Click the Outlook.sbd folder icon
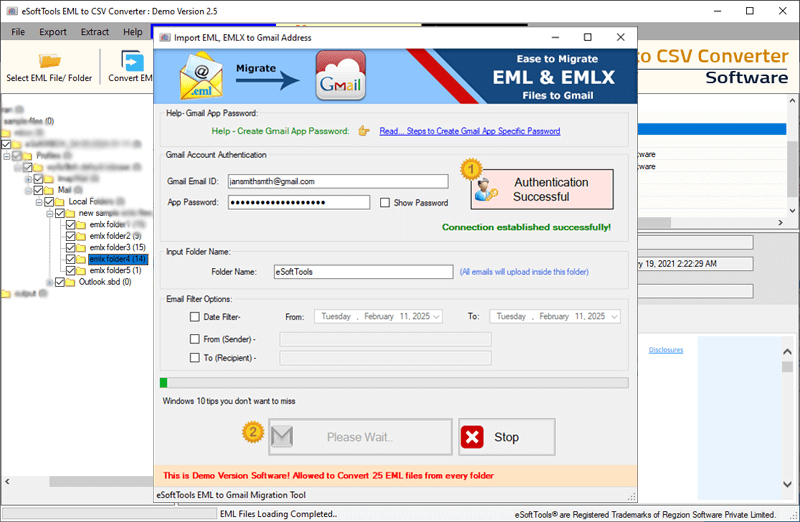This screenshot has height=522, width=800. coord(70,282)
